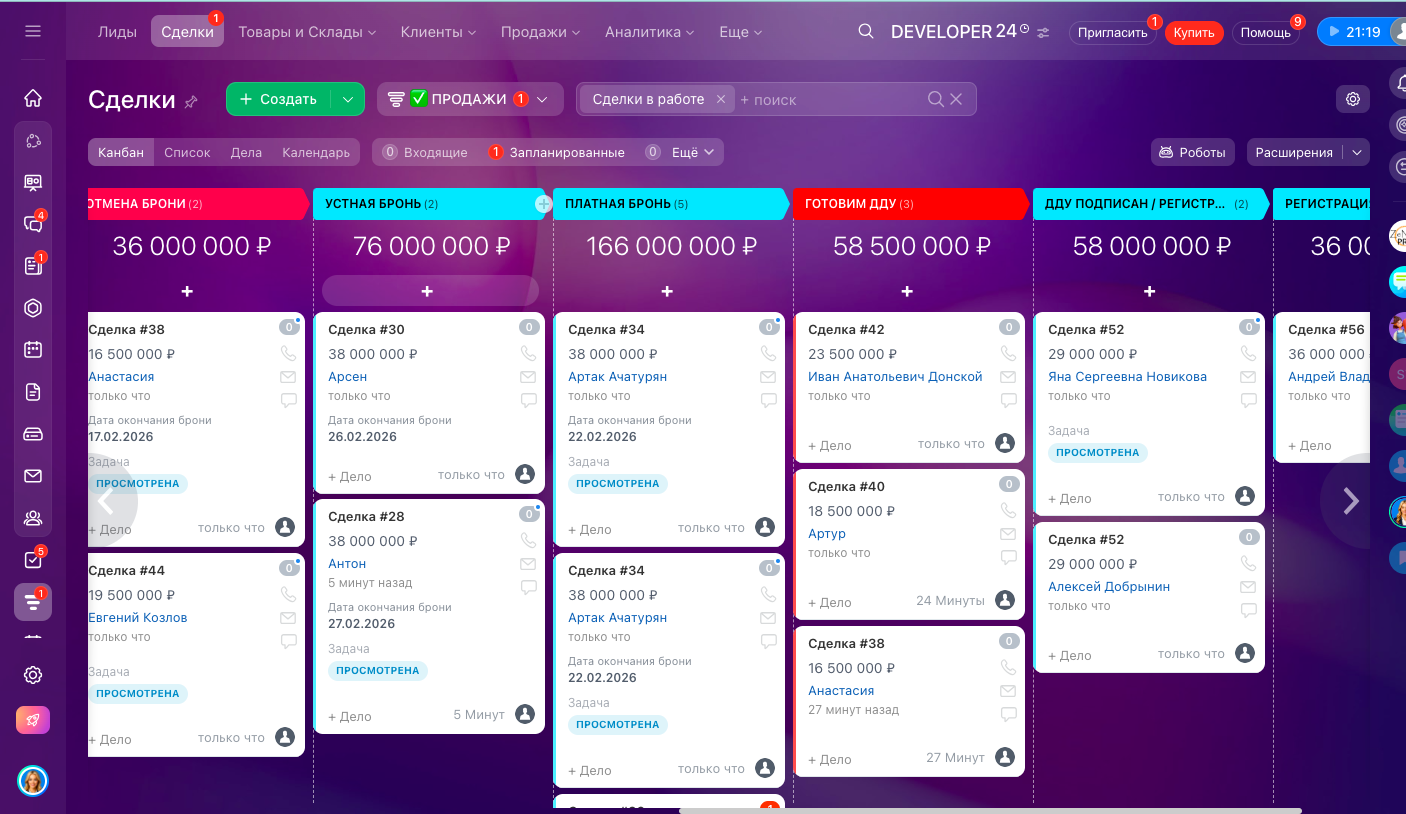1406x814 pixels.
Task: Click the Пригласить button
Action: pyautogui.click(x=1112, y=33)
